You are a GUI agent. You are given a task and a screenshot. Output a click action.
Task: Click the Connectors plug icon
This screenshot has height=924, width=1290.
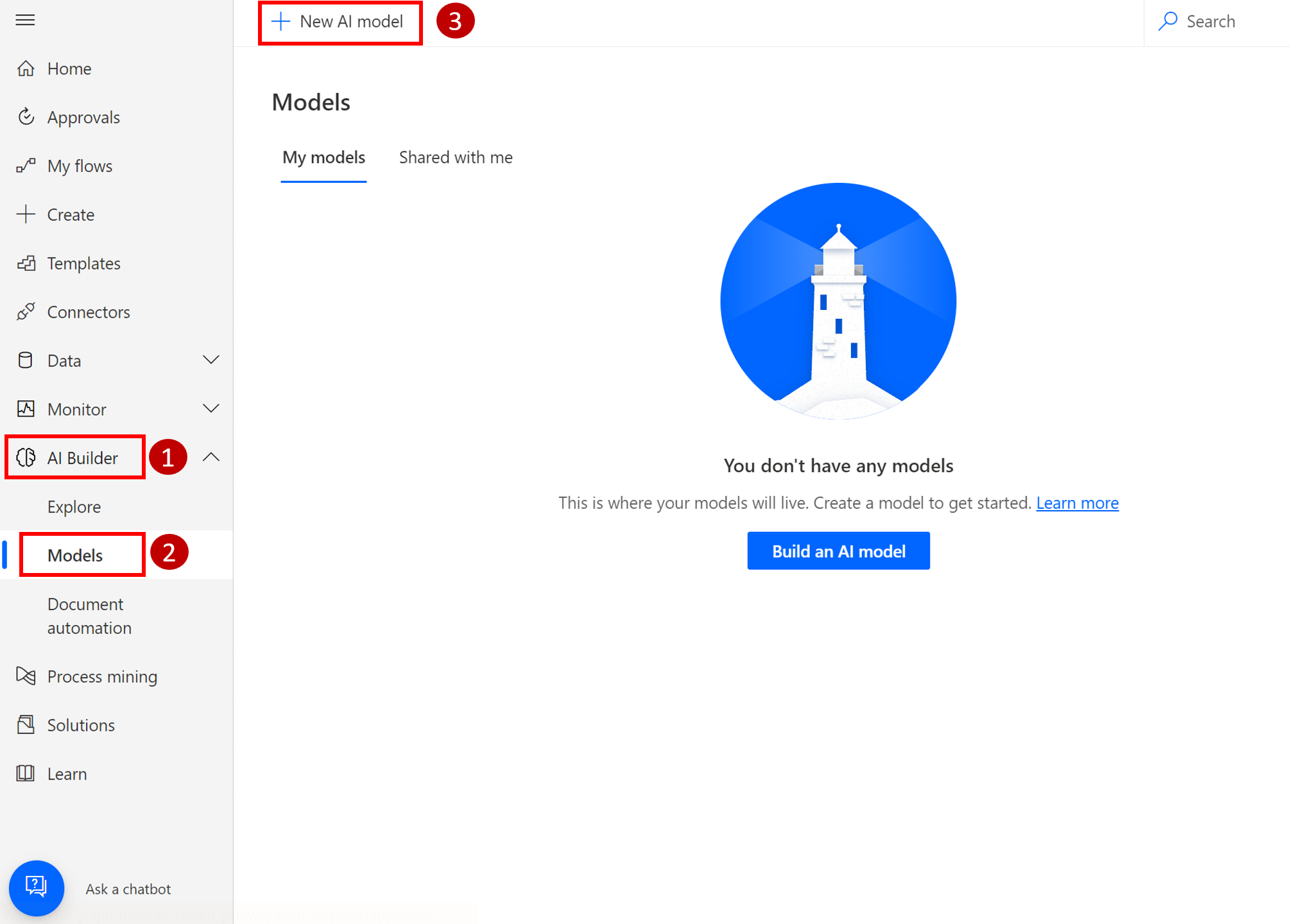pyautogui.click(x=26, y=312)
